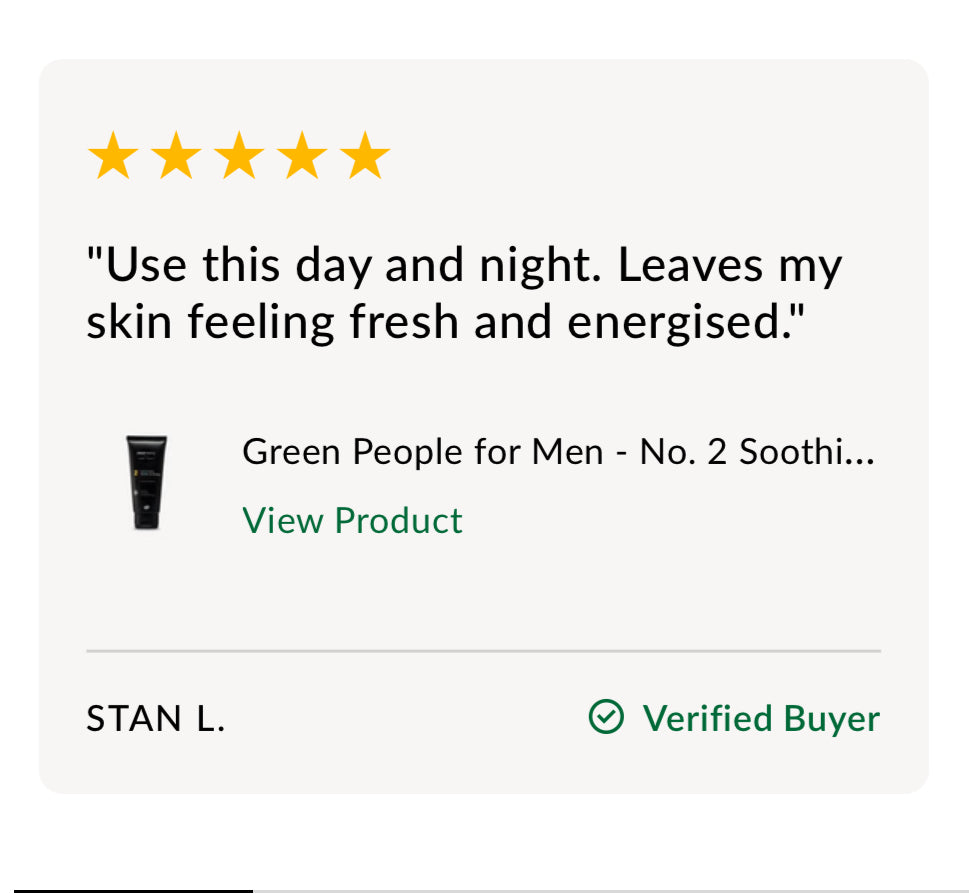Click the truncated Soothi… product name end
This screenshot has height=895, width=969.
[807, 452]
